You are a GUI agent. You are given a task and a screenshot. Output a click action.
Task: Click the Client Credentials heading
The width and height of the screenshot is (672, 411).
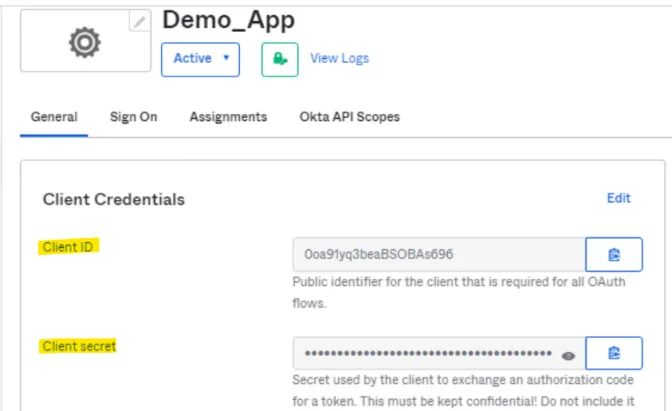click(114, 199)
